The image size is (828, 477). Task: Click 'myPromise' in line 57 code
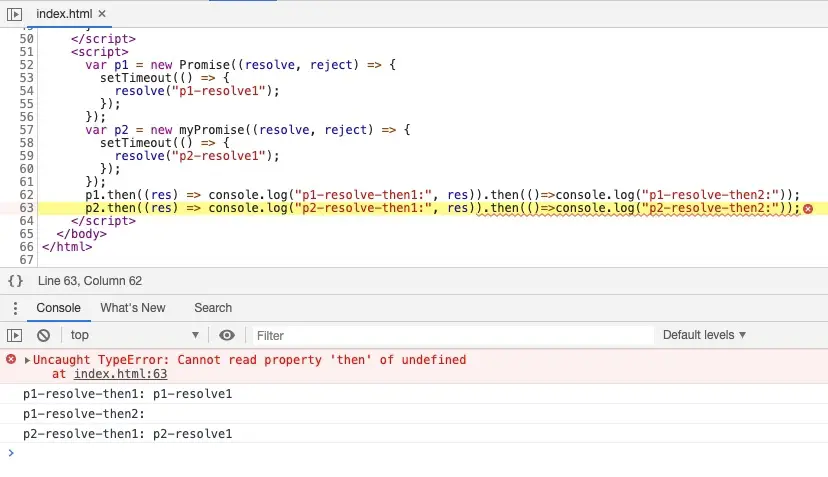212,130
